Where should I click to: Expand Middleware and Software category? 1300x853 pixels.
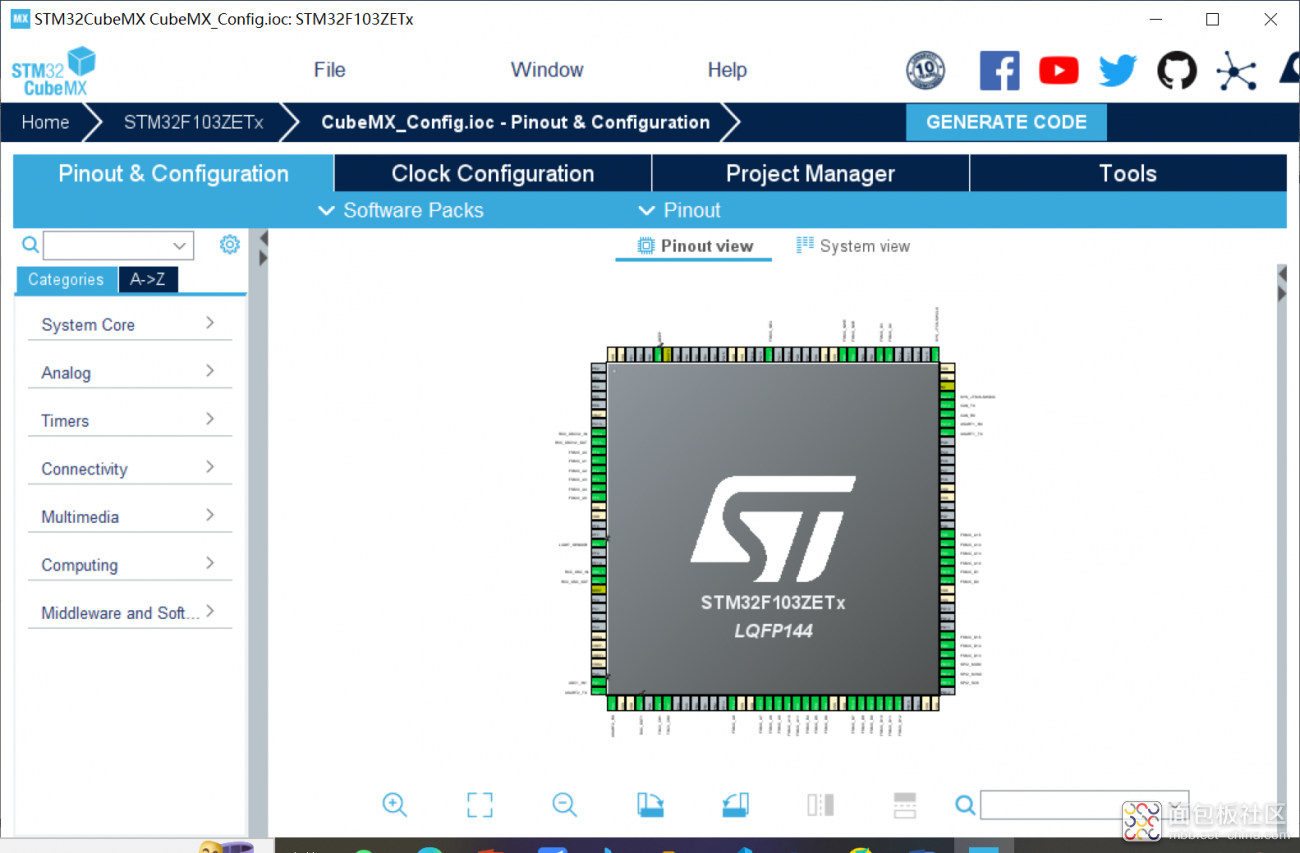130,612
